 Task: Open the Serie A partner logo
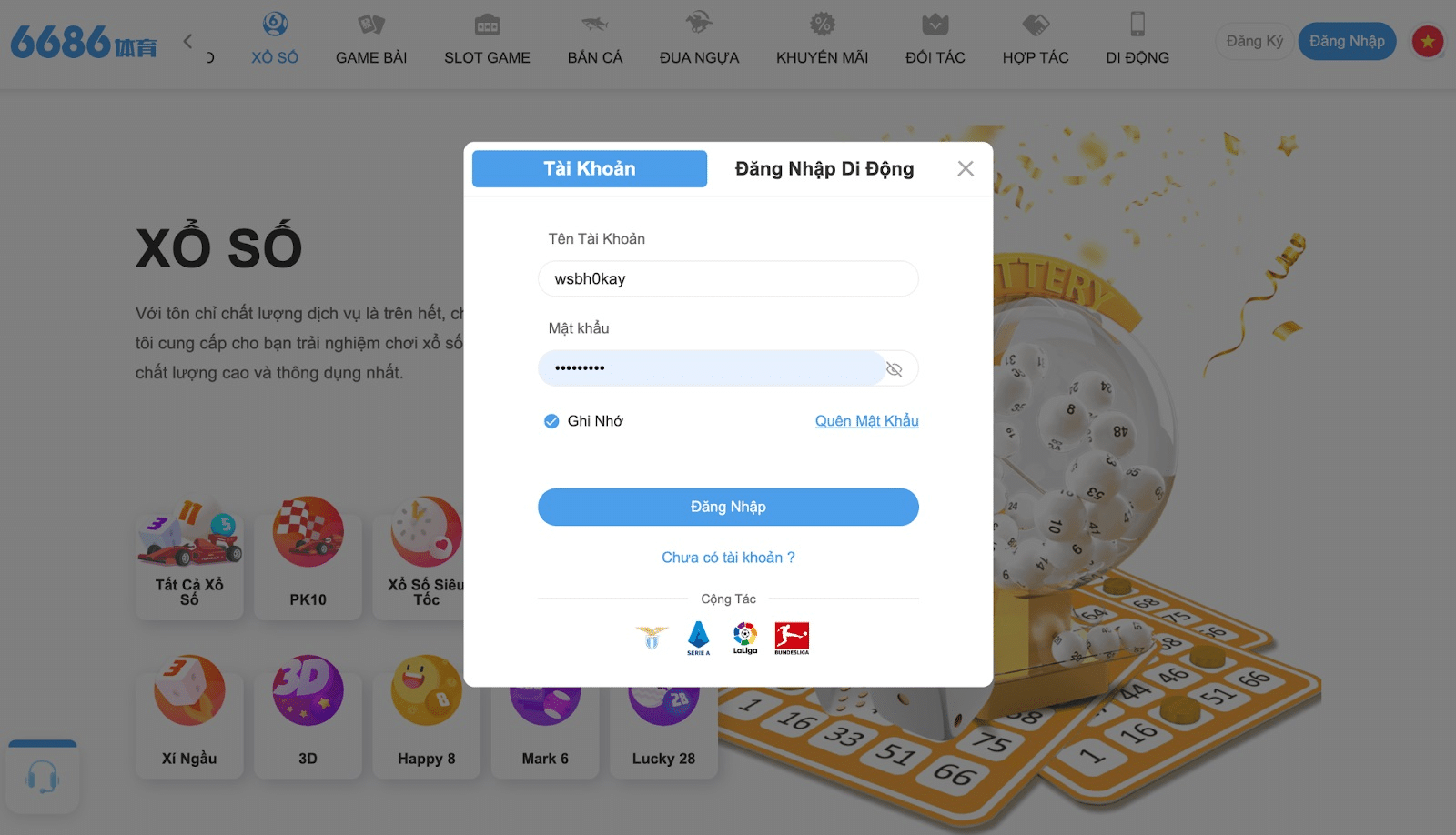click(x=698, y=639)
